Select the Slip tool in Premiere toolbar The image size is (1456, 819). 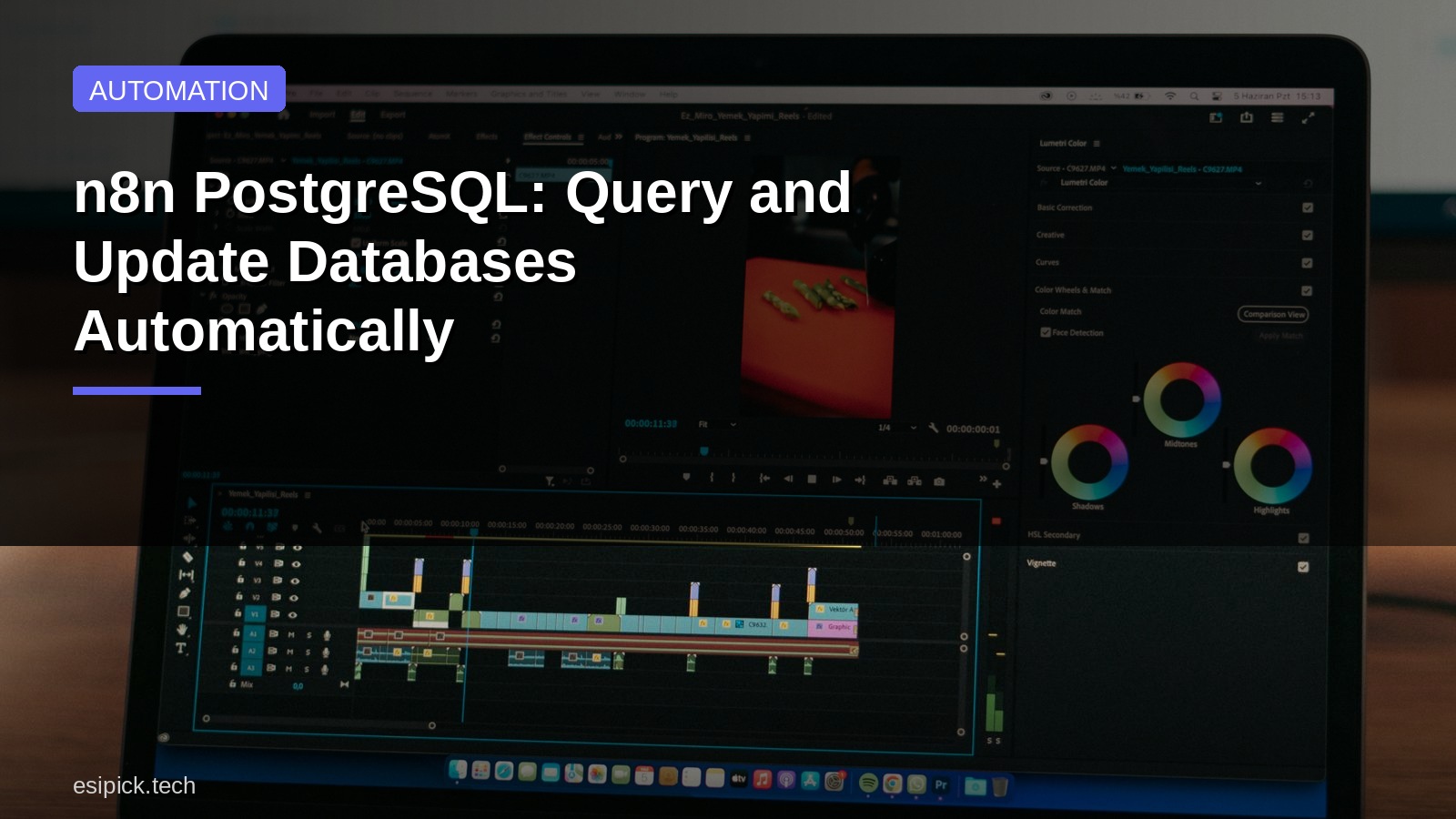pos(187,575)
